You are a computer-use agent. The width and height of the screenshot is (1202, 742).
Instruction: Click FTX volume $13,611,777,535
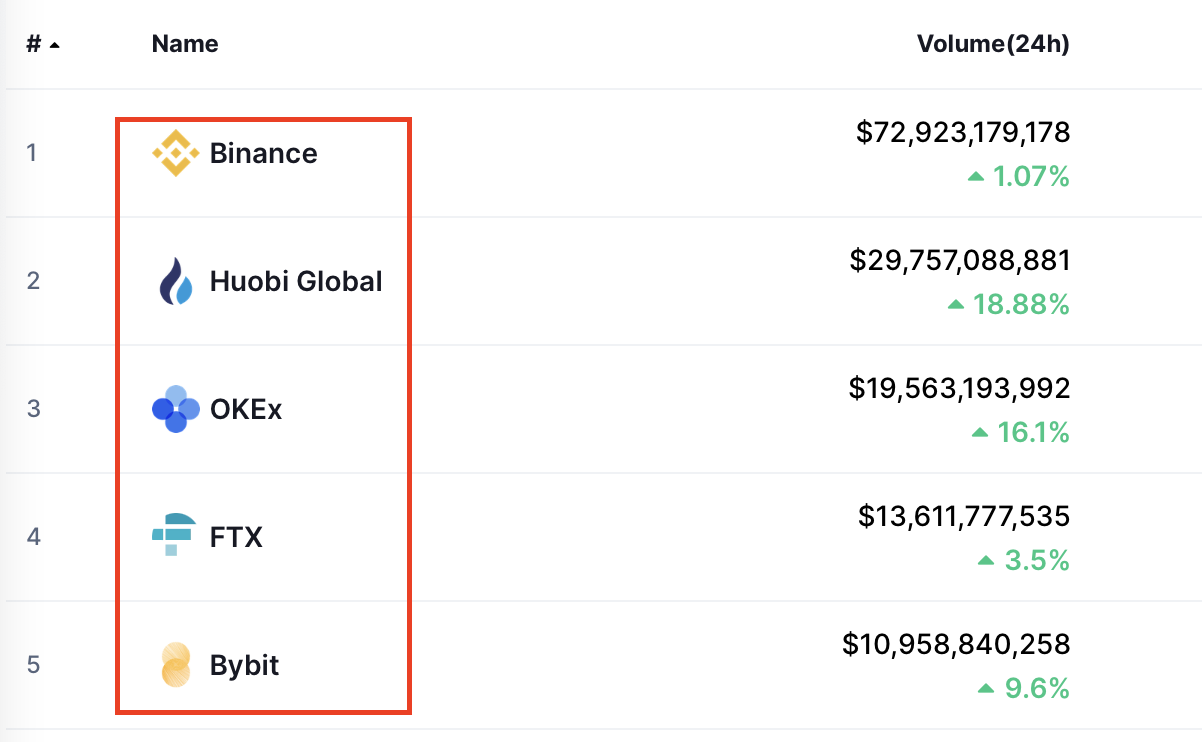coord(964,516)
